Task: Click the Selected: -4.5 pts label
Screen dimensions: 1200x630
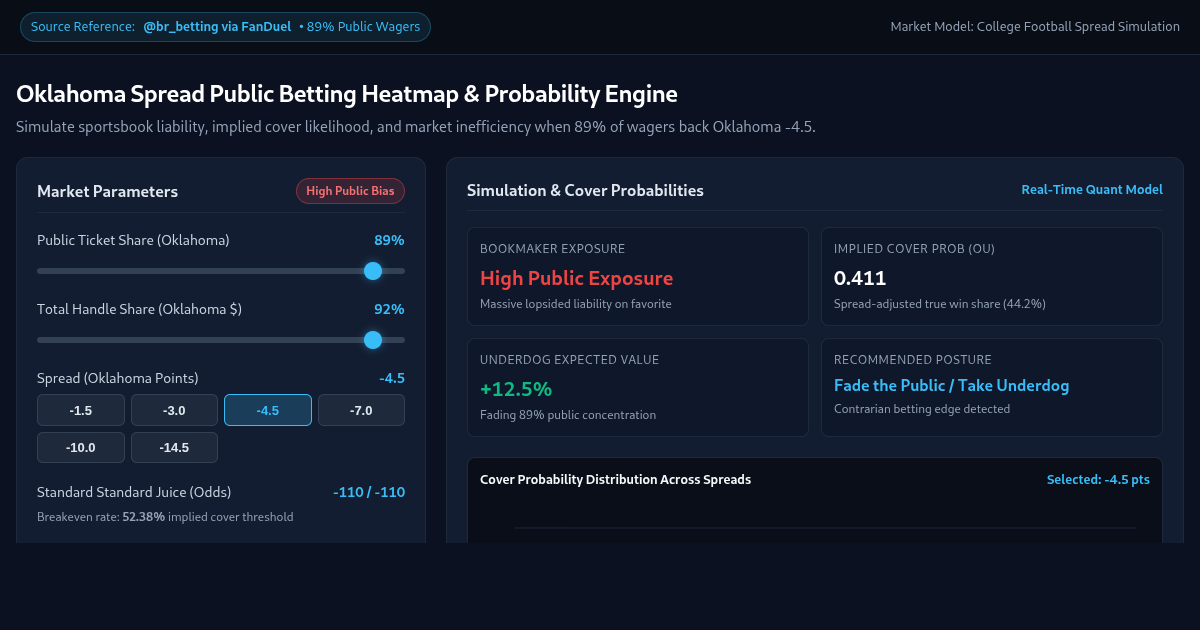Action: (1098, 480)
